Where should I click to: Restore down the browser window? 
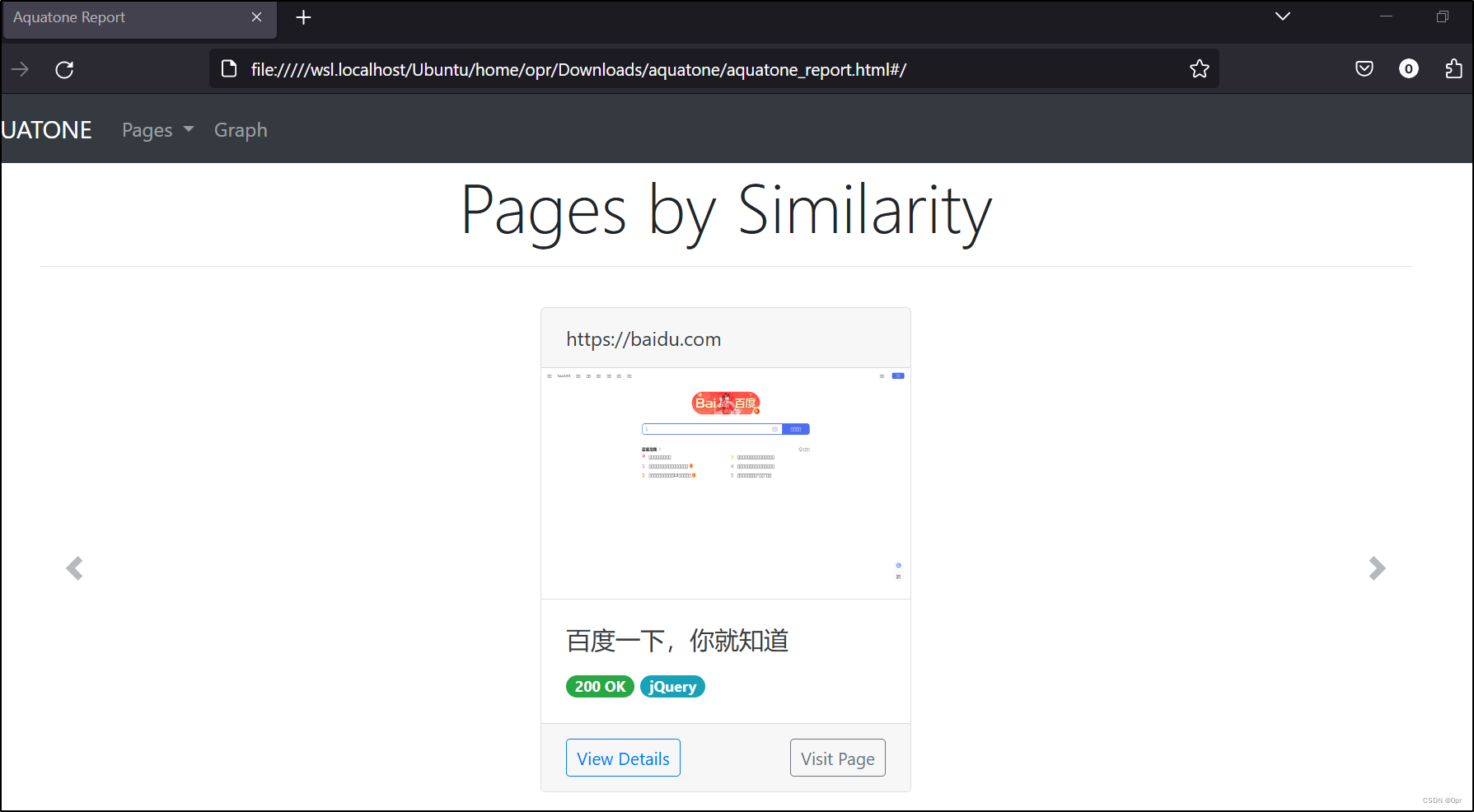pos(1442,16)
